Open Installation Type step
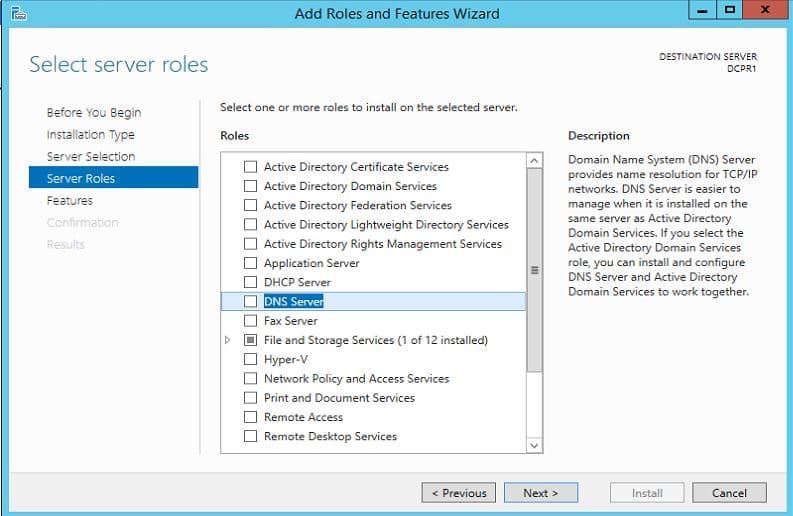The height and width of the screenshot is (516, 793). click(91, 135)
